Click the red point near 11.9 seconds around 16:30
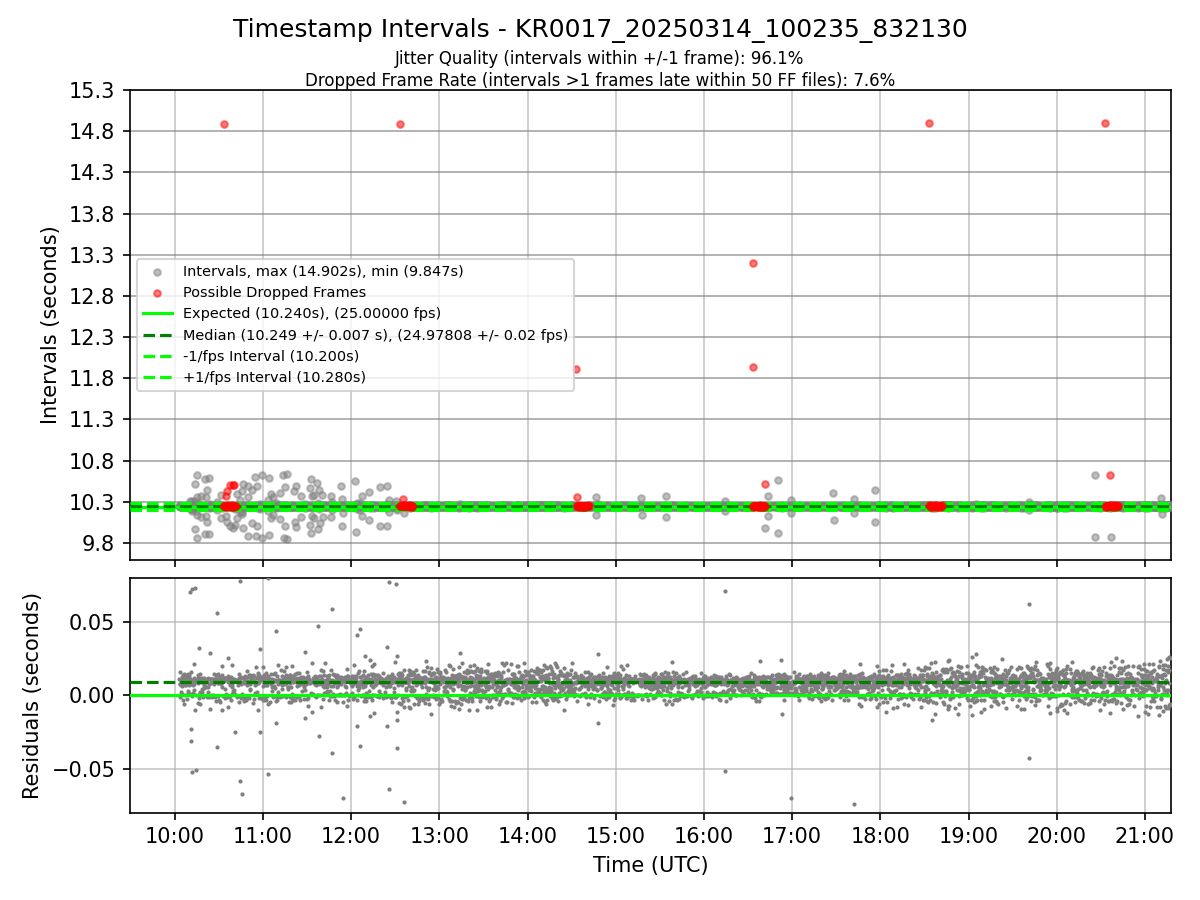This screenshot has width=1200, height=900. pyautogui.click(x=753, y=367)
